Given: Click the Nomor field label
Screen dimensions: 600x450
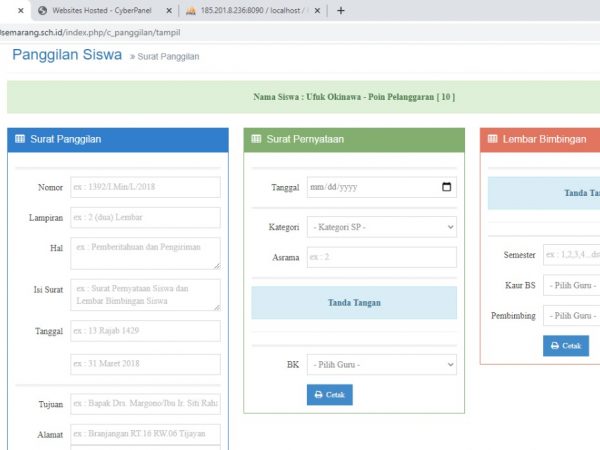Looking at the screenshot, I should 51,188.
